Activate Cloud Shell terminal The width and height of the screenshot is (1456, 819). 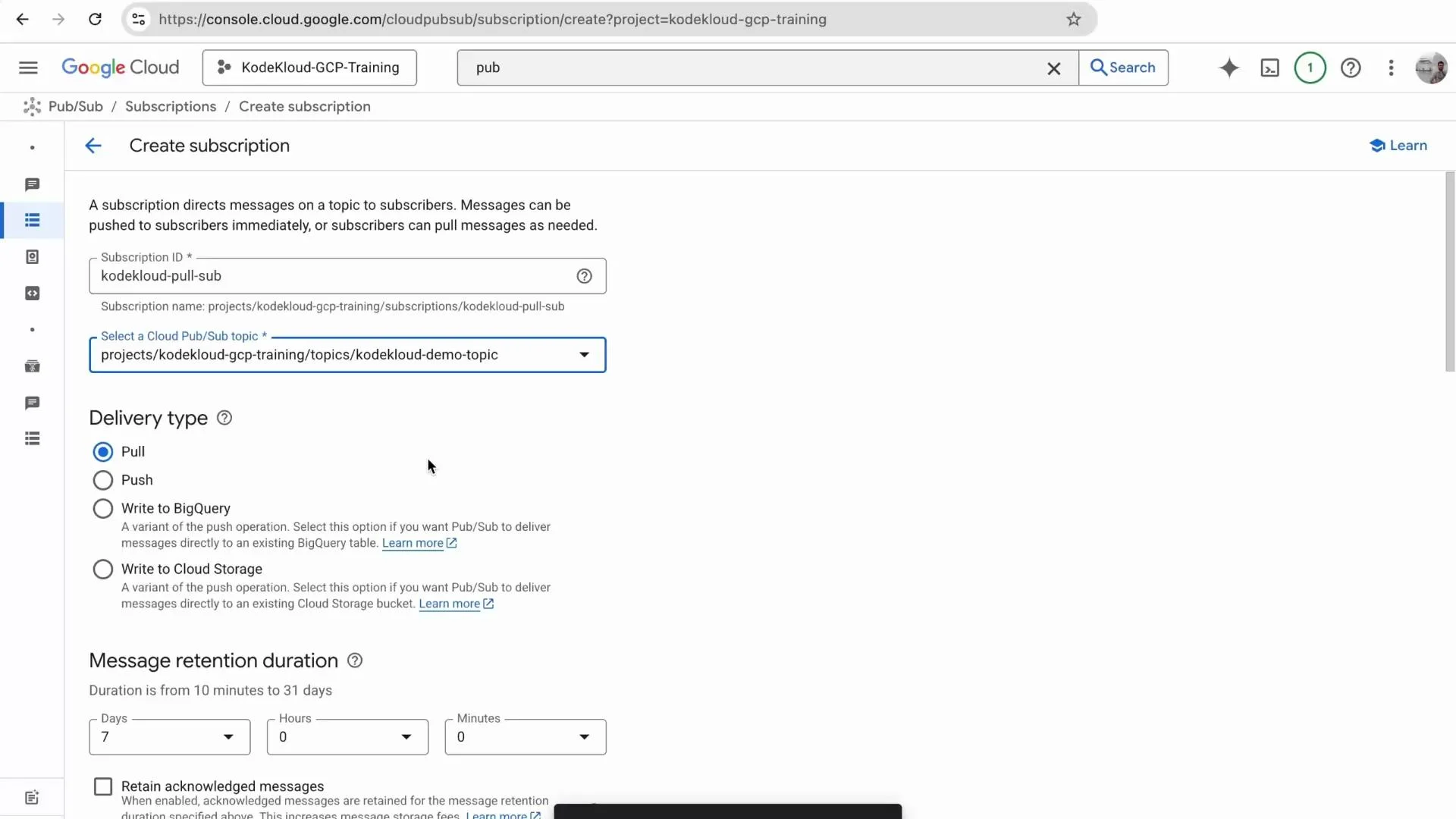[1269, 67]
